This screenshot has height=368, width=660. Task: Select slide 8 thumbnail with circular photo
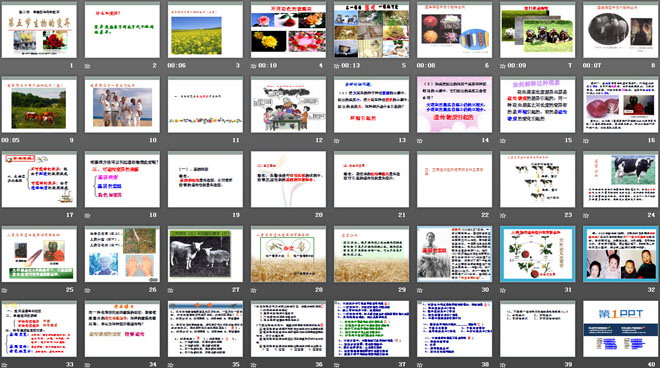click(x=621, y=31)
